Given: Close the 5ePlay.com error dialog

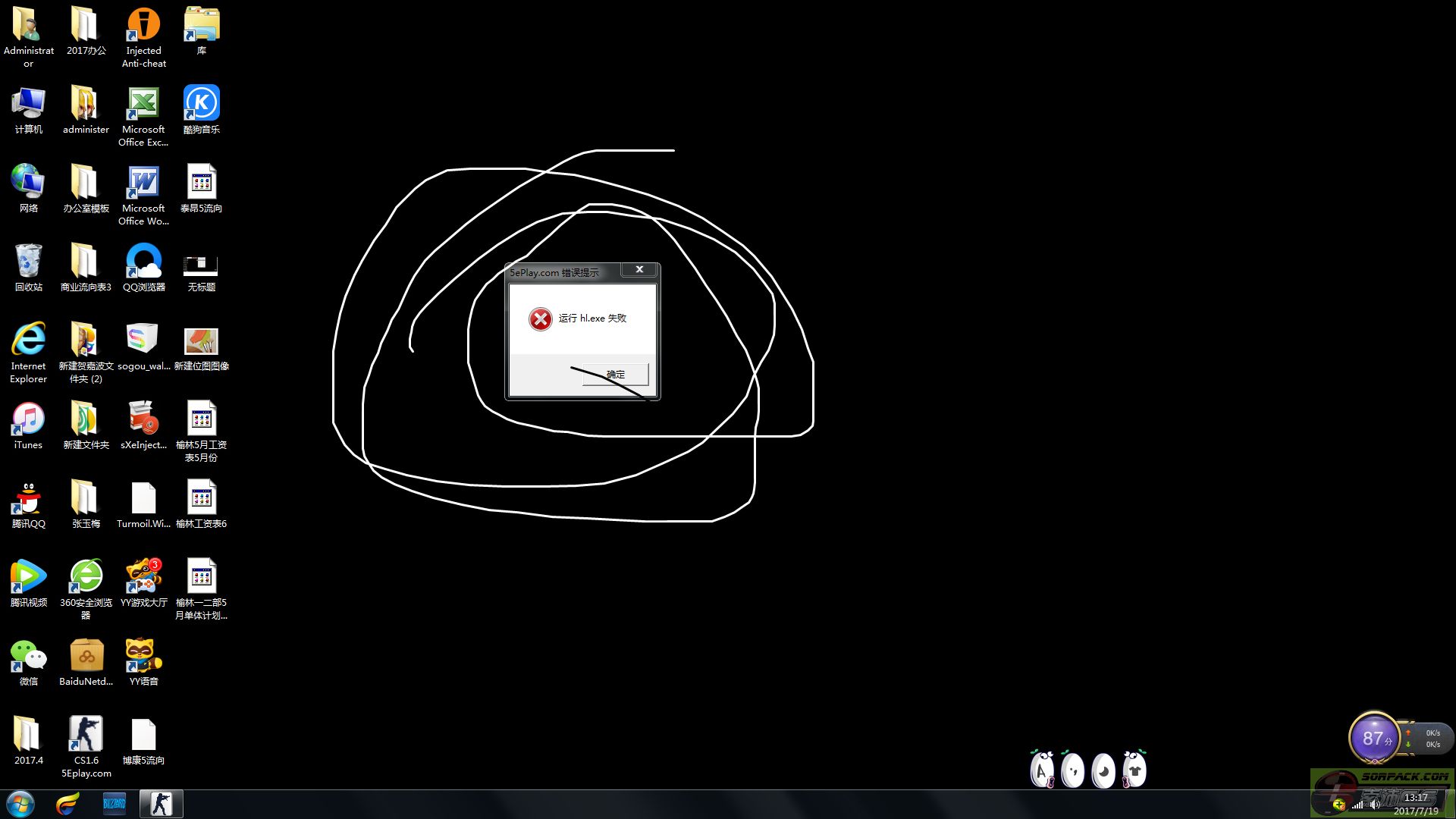Looking at the screenshot, I should tap(639, 269).
